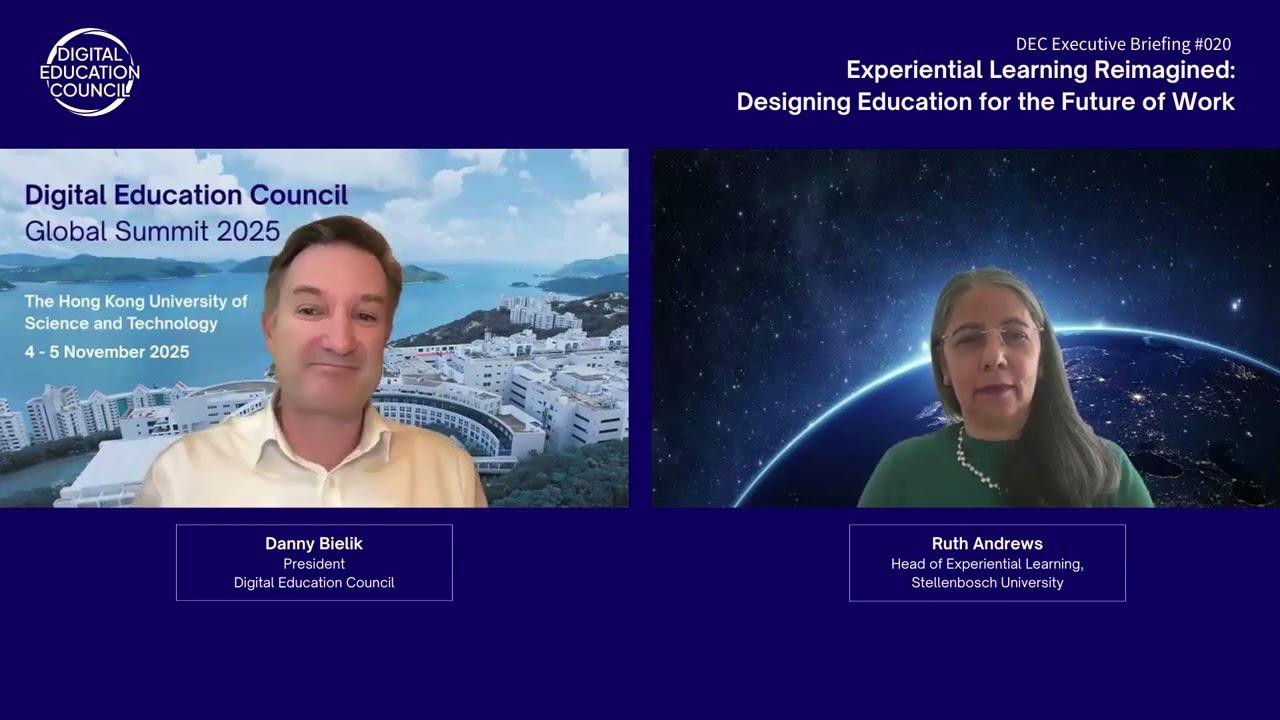The width and height of the screenshot is (1280, 720).
Task: Click the Danny Bielik name card
Action: (x=314, y=562)
